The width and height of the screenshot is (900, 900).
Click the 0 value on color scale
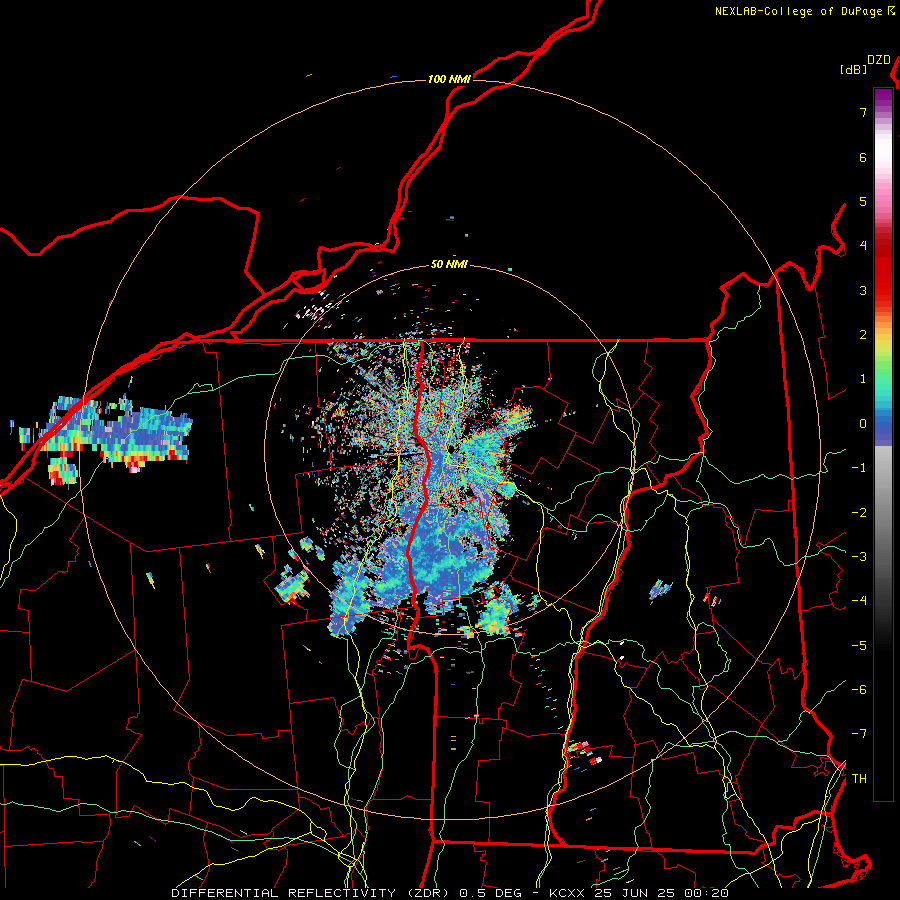tap(863, 424)
